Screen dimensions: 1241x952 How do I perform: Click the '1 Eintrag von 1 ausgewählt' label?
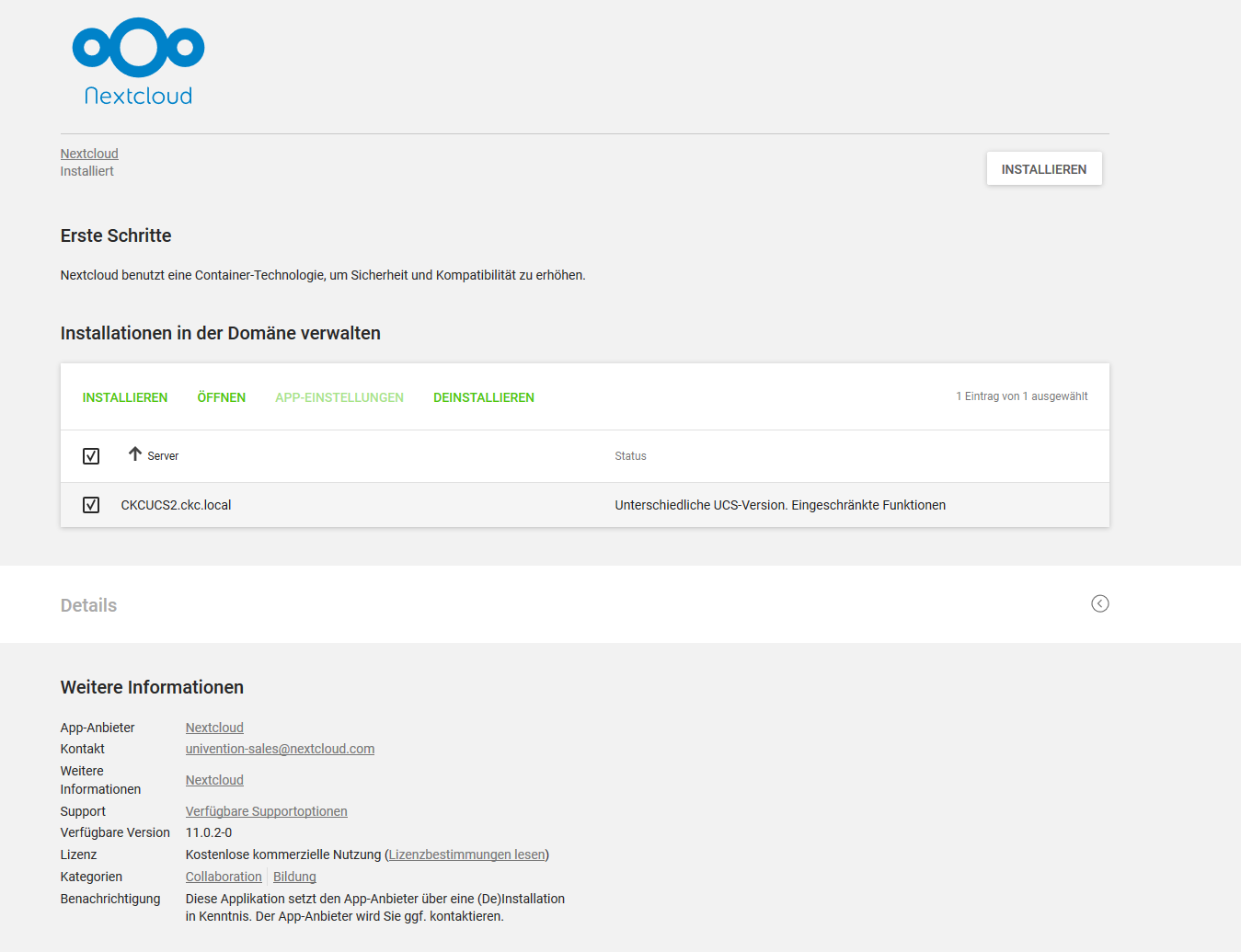click(1021, 396)
